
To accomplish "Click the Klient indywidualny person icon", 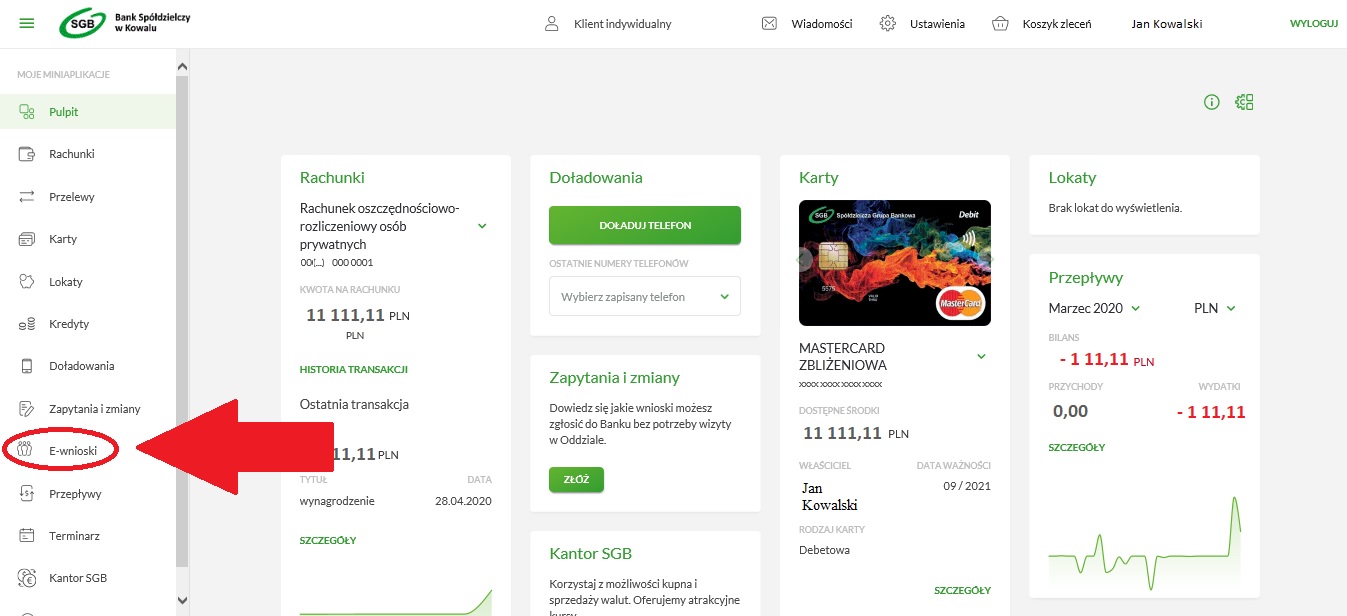I will pos(551,24).
